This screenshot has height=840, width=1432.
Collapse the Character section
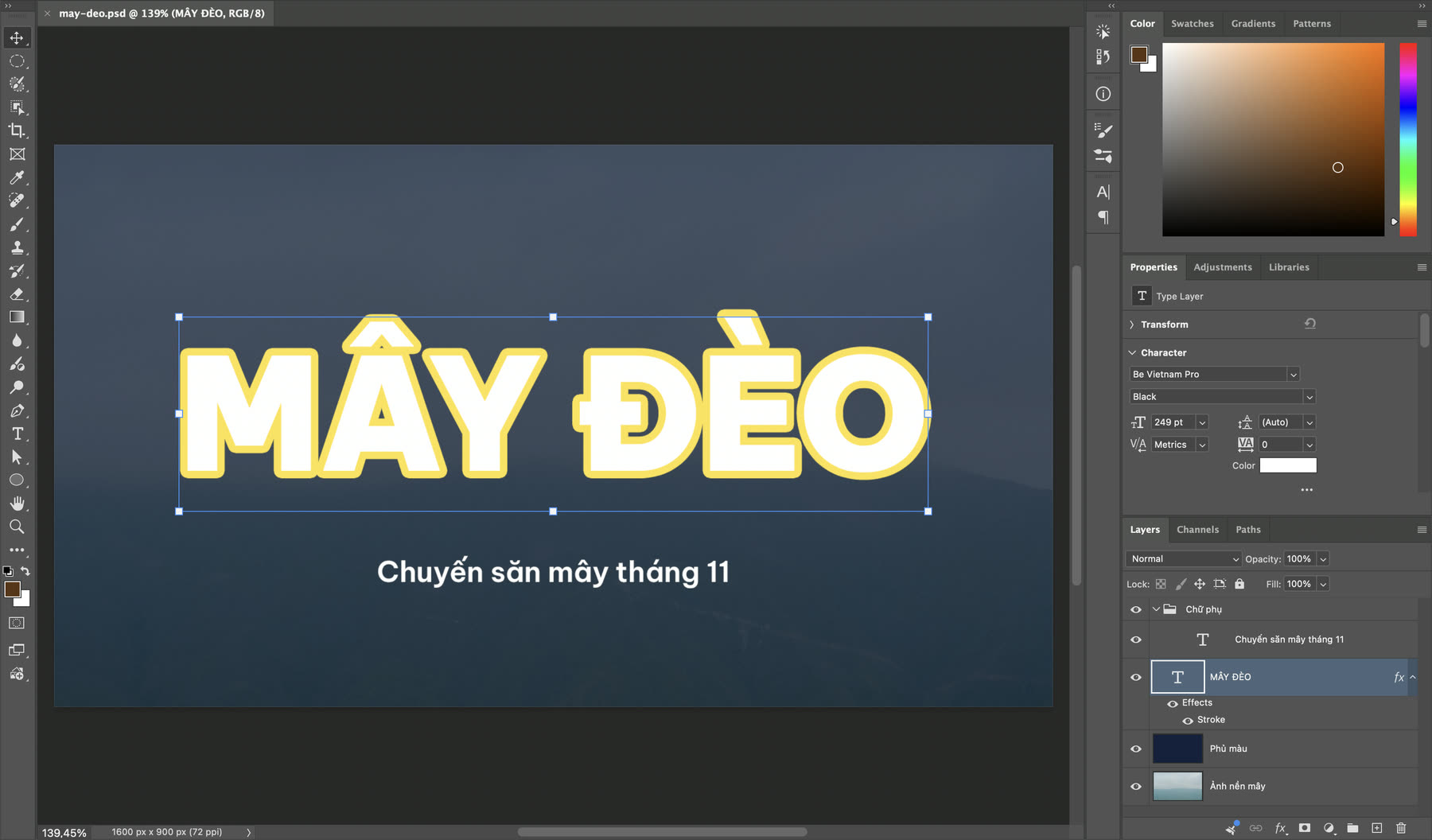[1132, 352]
